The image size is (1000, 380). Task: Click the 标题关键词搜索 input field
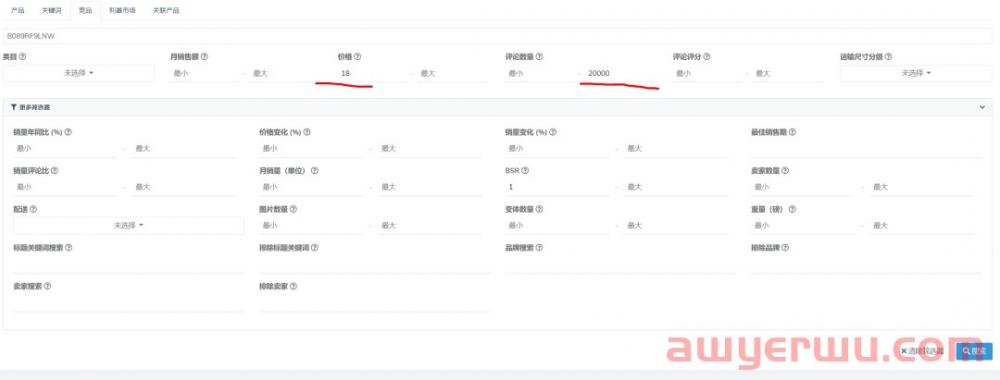tap(128, 264)
